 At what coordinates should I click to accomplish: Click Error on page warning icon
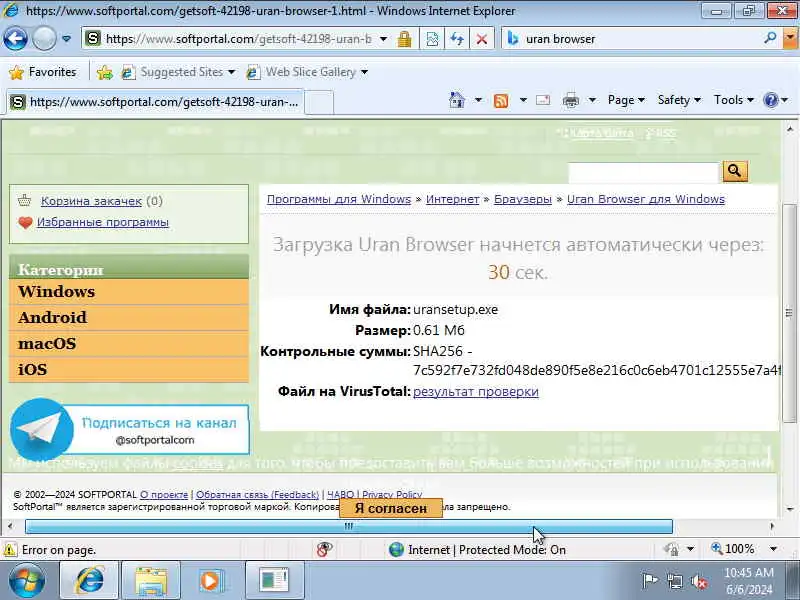10,550
